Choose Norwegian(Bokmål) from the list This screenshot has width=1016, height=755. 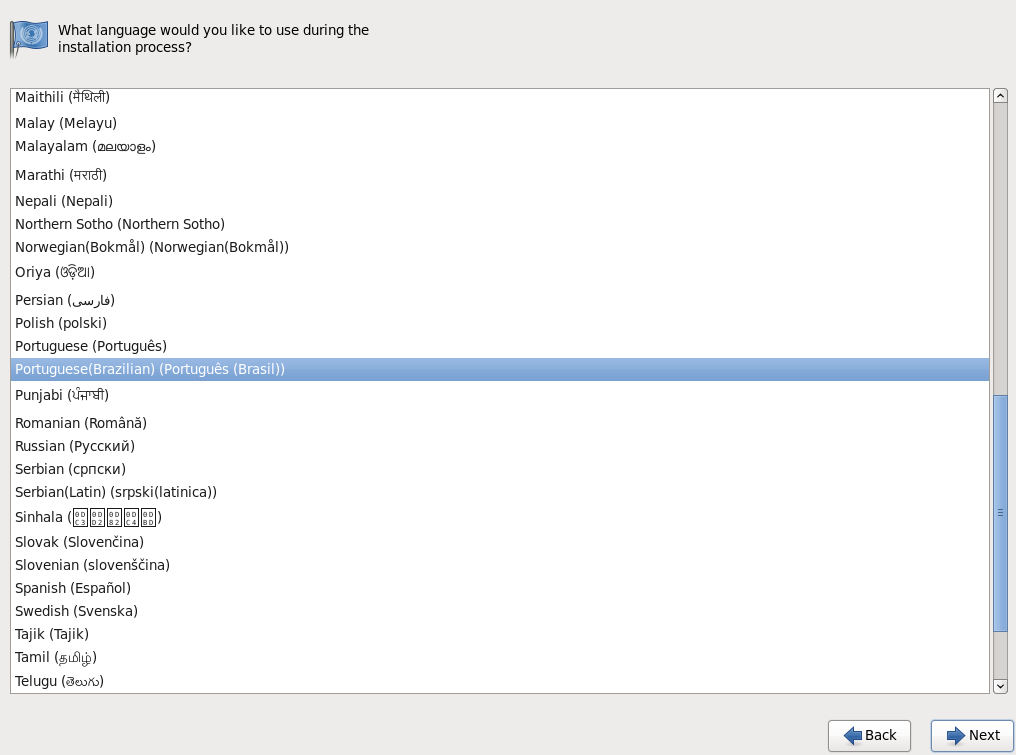point(152,247)
